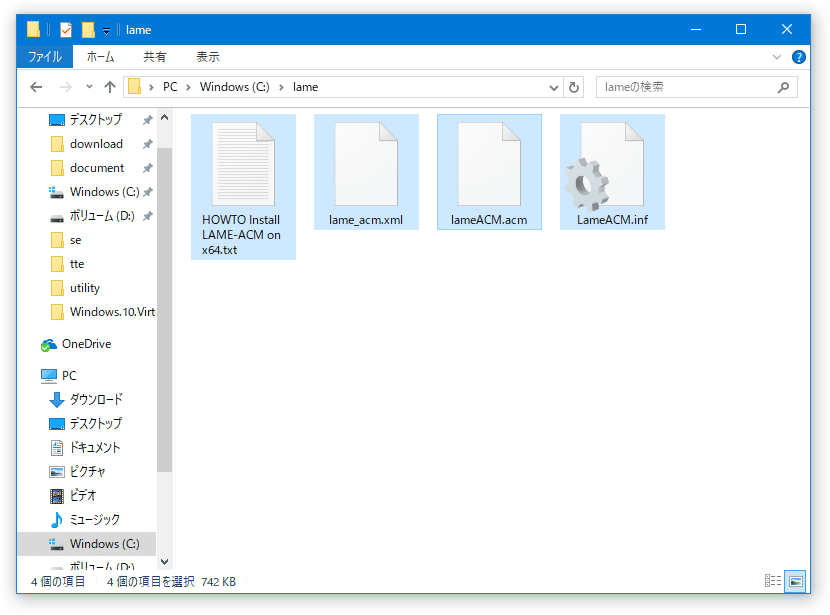Select the LameACM.inf file
The image size is (830, 615).
click(612, 172)
